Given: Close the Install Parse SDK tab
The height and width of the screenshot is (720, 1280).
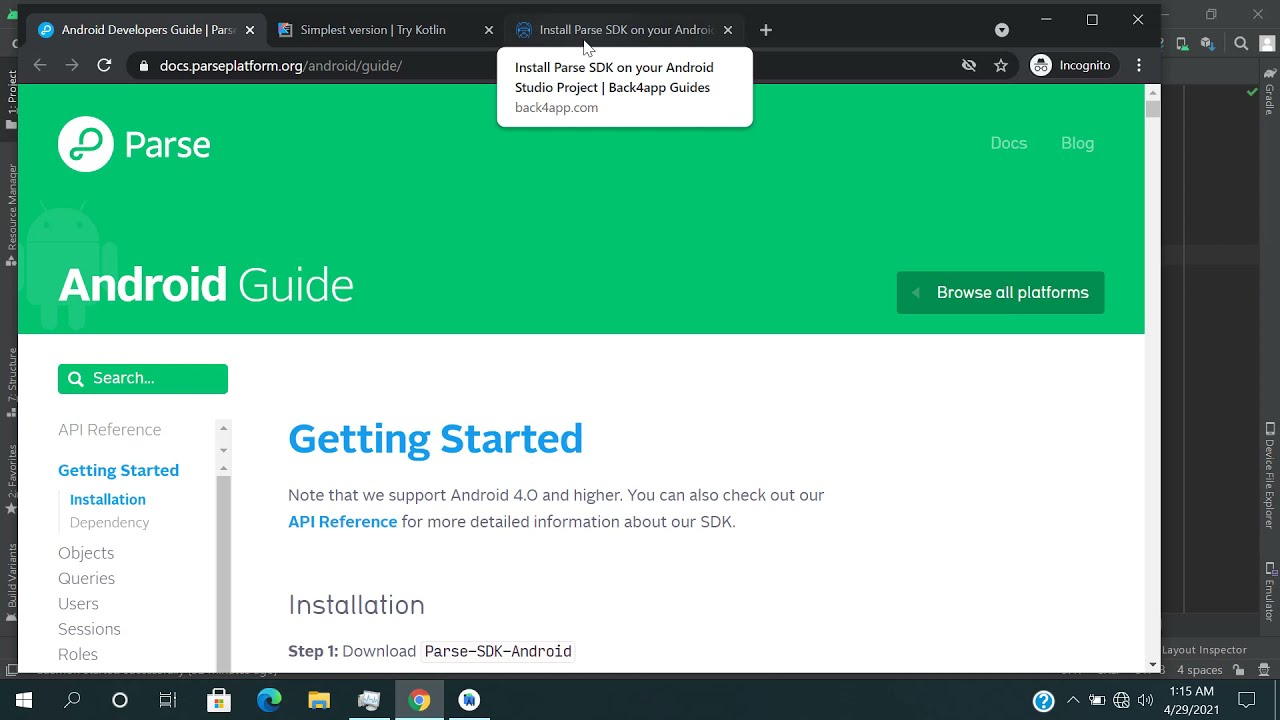Looking at the screenshot, I should click(x=728, y=30).
